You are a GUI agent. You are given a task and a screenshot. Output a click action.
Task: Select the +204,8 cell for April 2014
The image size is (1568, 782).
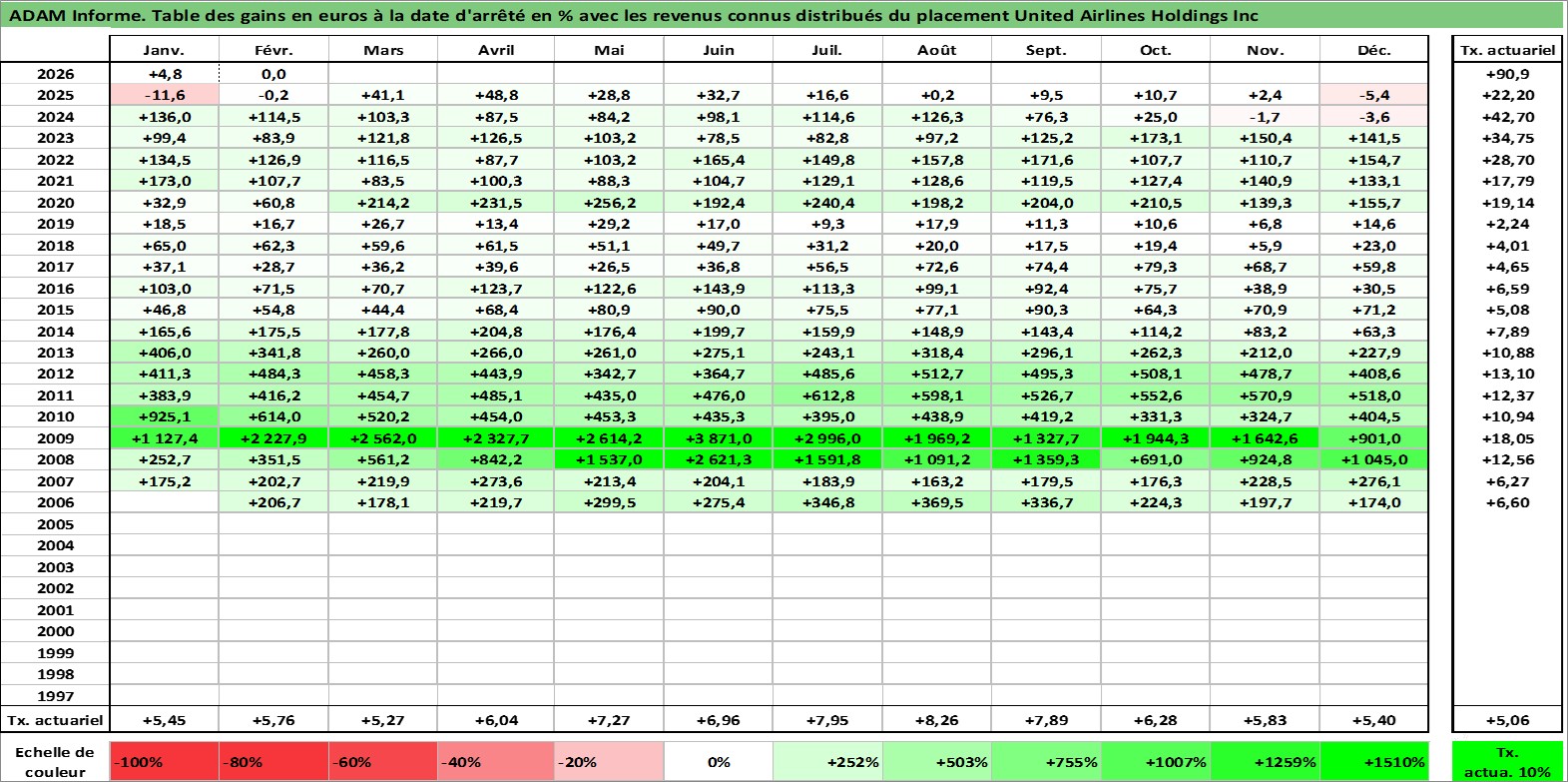[x=496, y=332]
